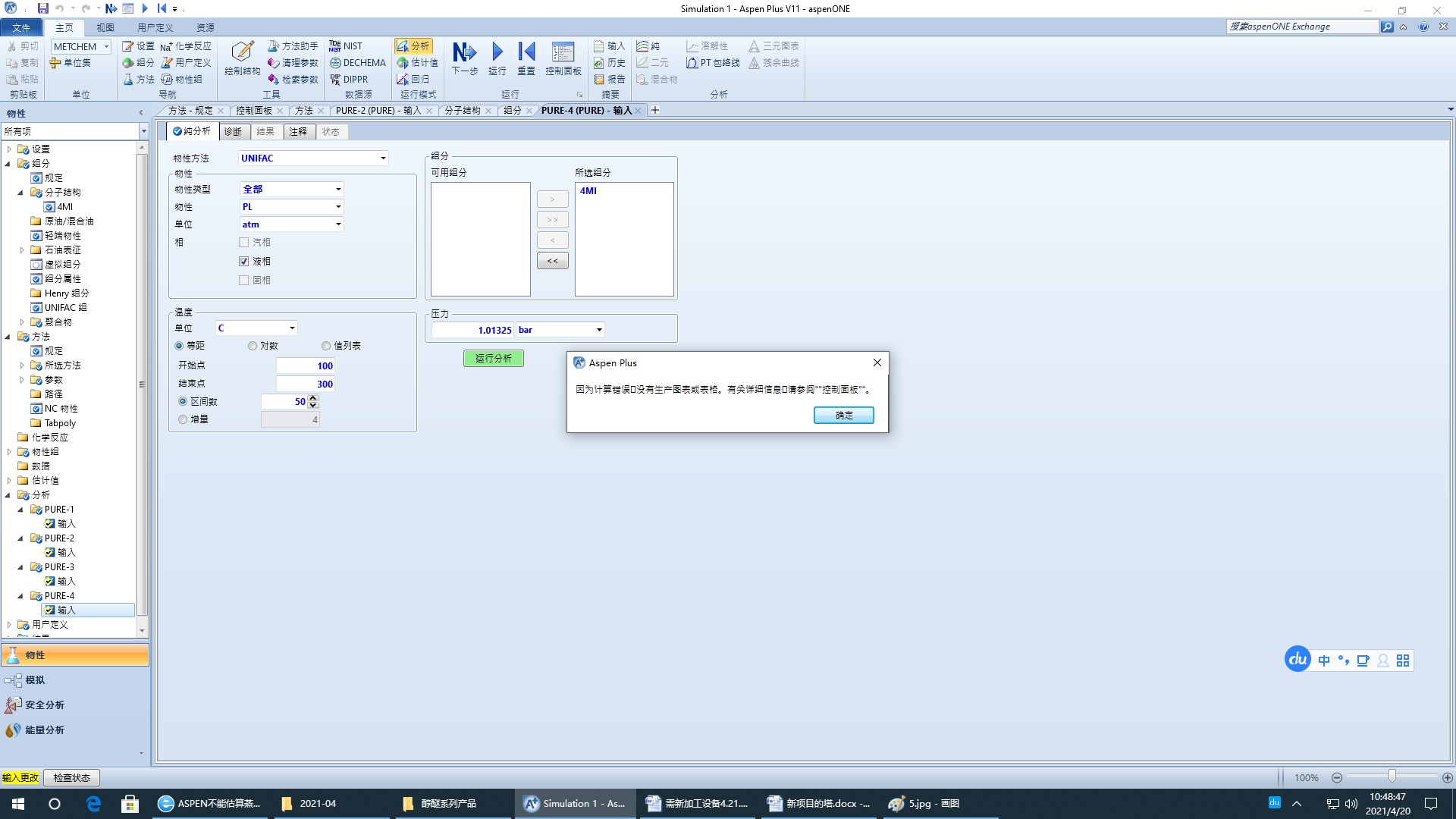
Task: Uncheck the 液相 (liquid phase) checkbox
Action: pos(244,262)
